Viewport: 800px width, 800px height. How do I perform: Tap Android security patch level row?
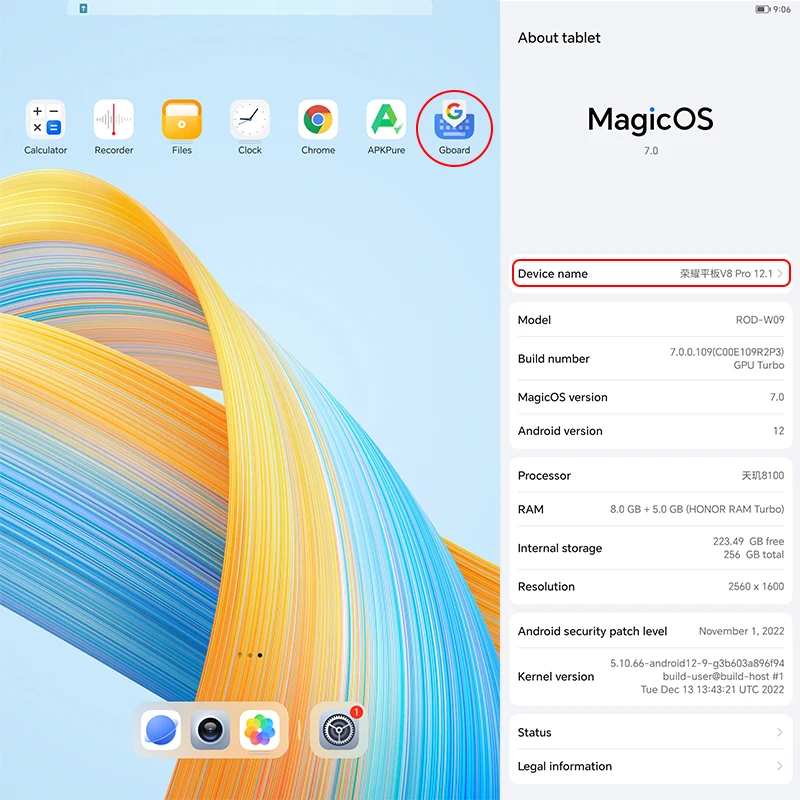(651, 631)
